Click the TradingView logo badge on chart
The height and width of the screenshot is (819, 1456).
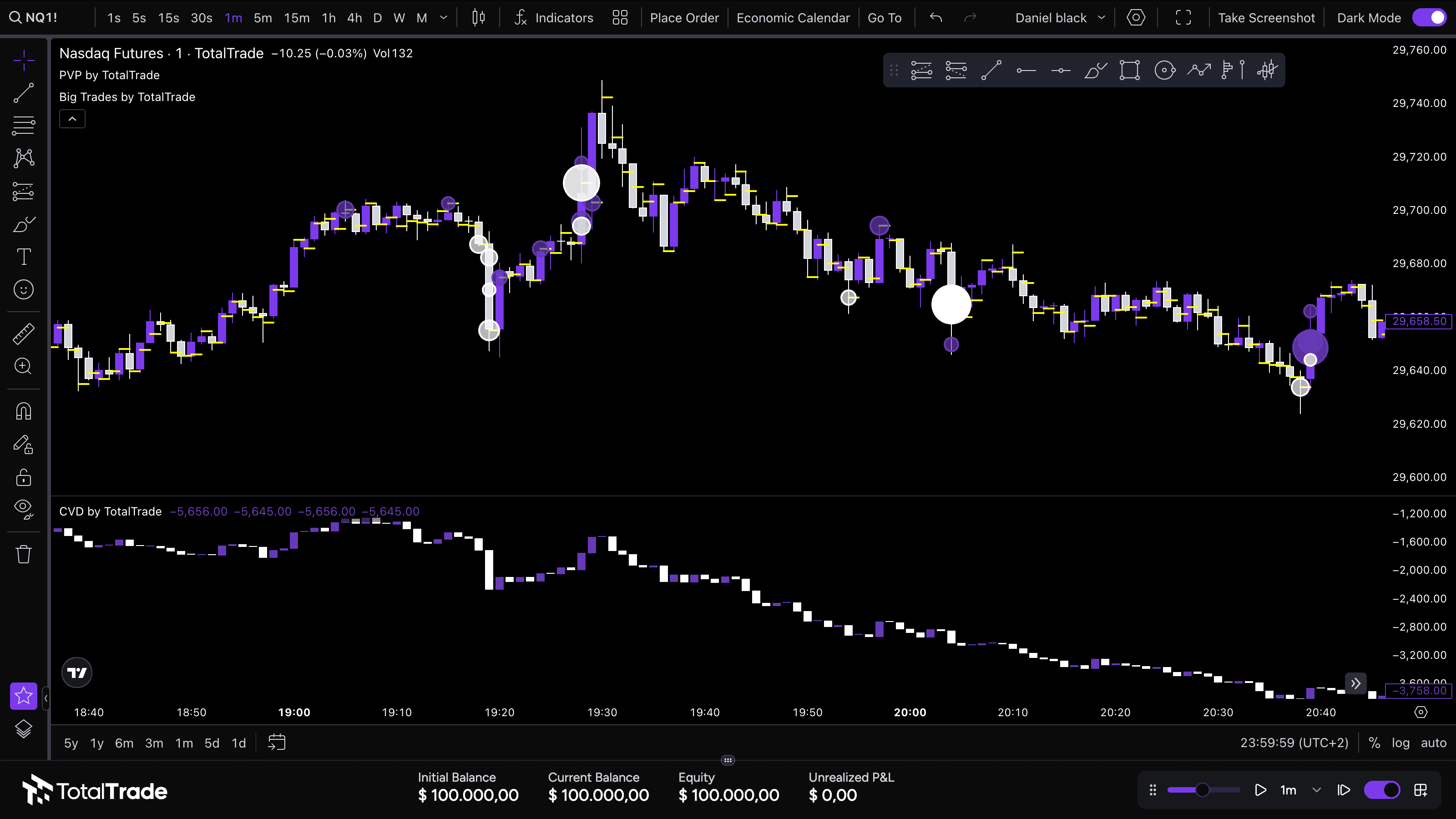tap(77, 672)
